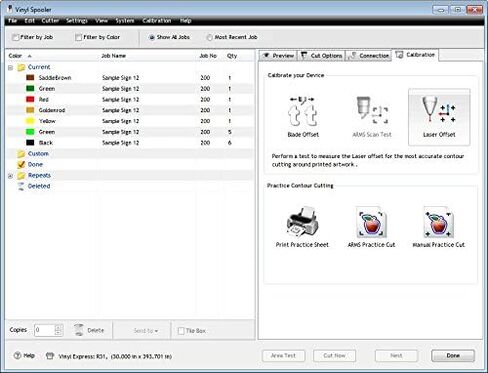Open the System menu

coord(125,21)
